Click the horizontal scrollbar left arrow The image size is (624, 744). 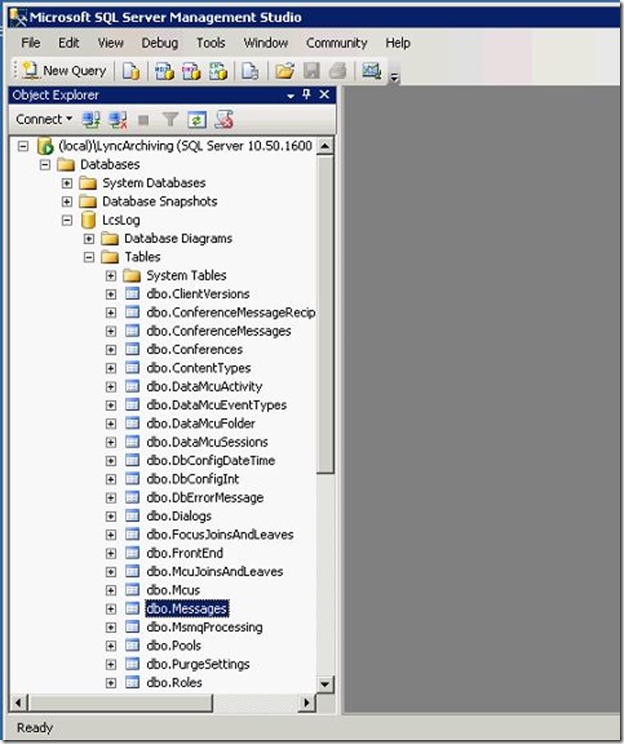click(18, 702)
